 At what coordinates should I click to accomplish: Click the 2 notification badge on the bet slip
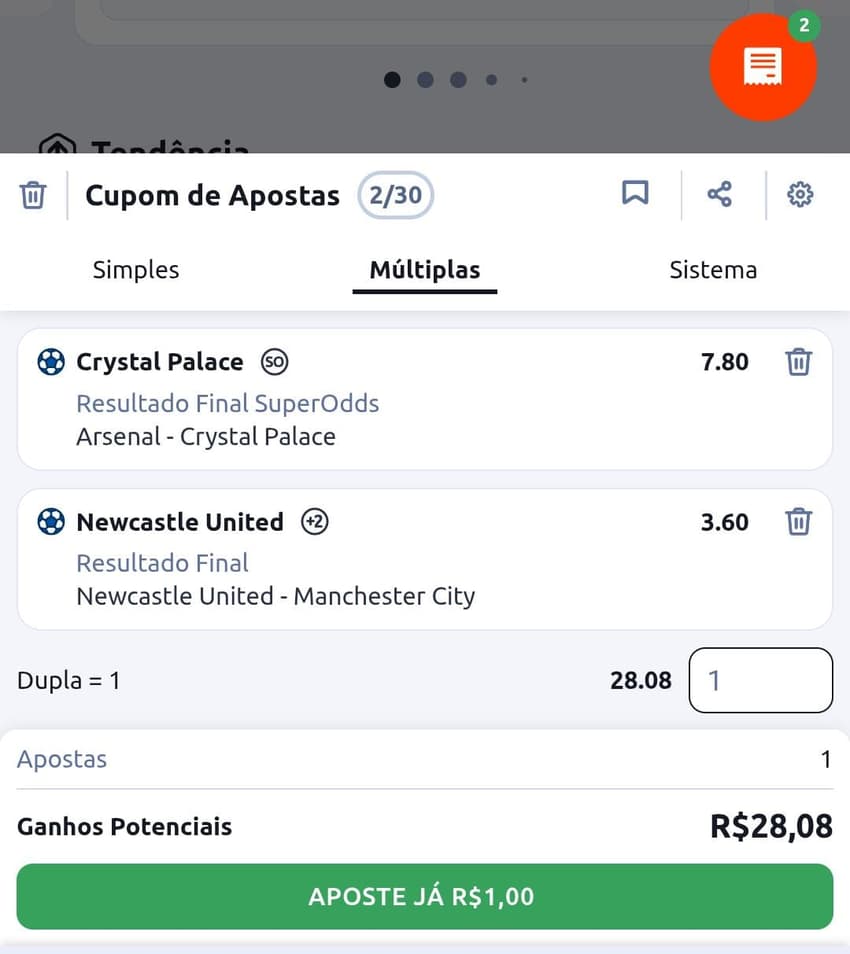pos(803,26)
